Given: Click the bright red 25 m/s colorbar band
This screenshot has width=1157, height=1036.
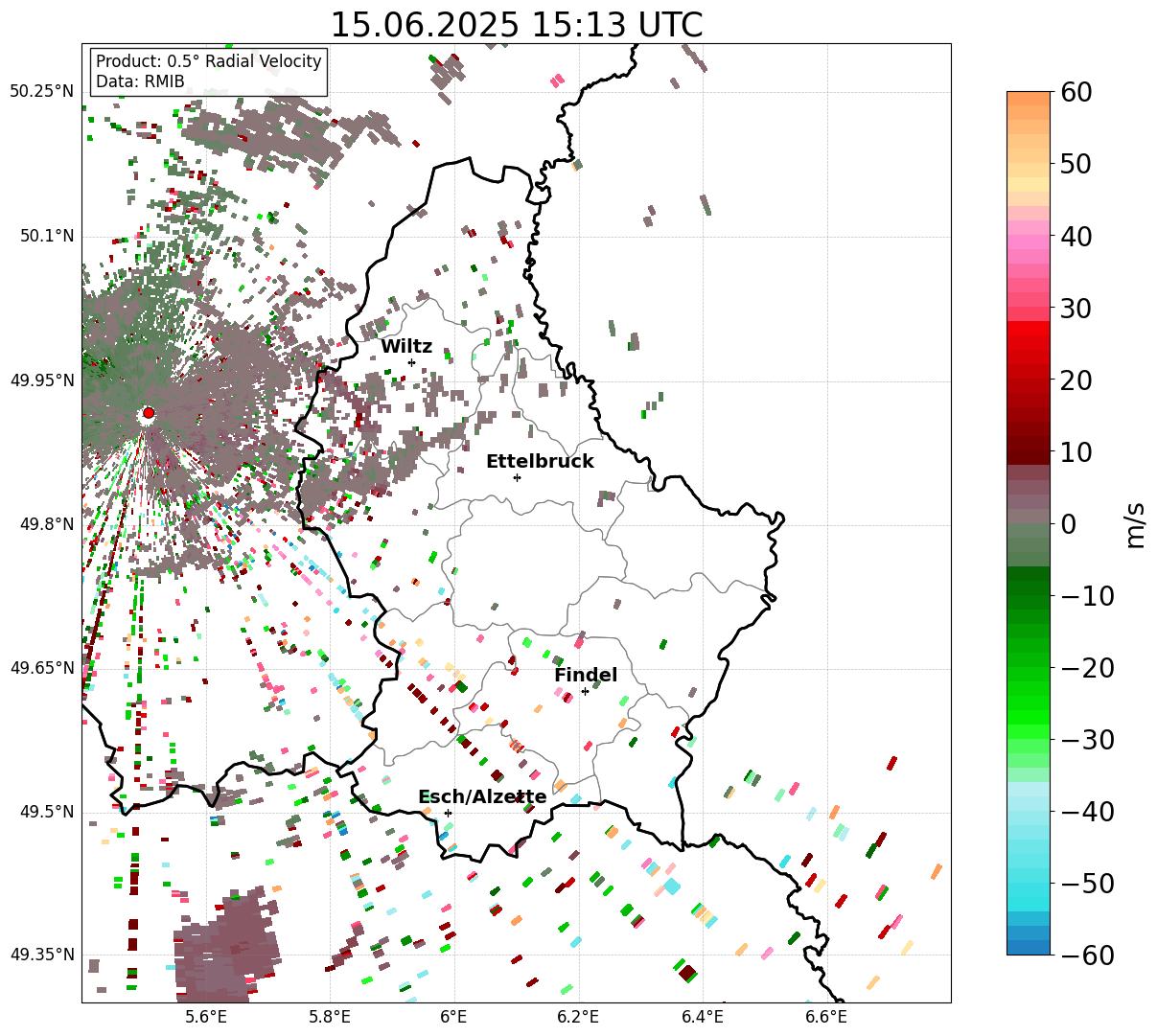Looking at the screenshot, I should [1029, 343].
